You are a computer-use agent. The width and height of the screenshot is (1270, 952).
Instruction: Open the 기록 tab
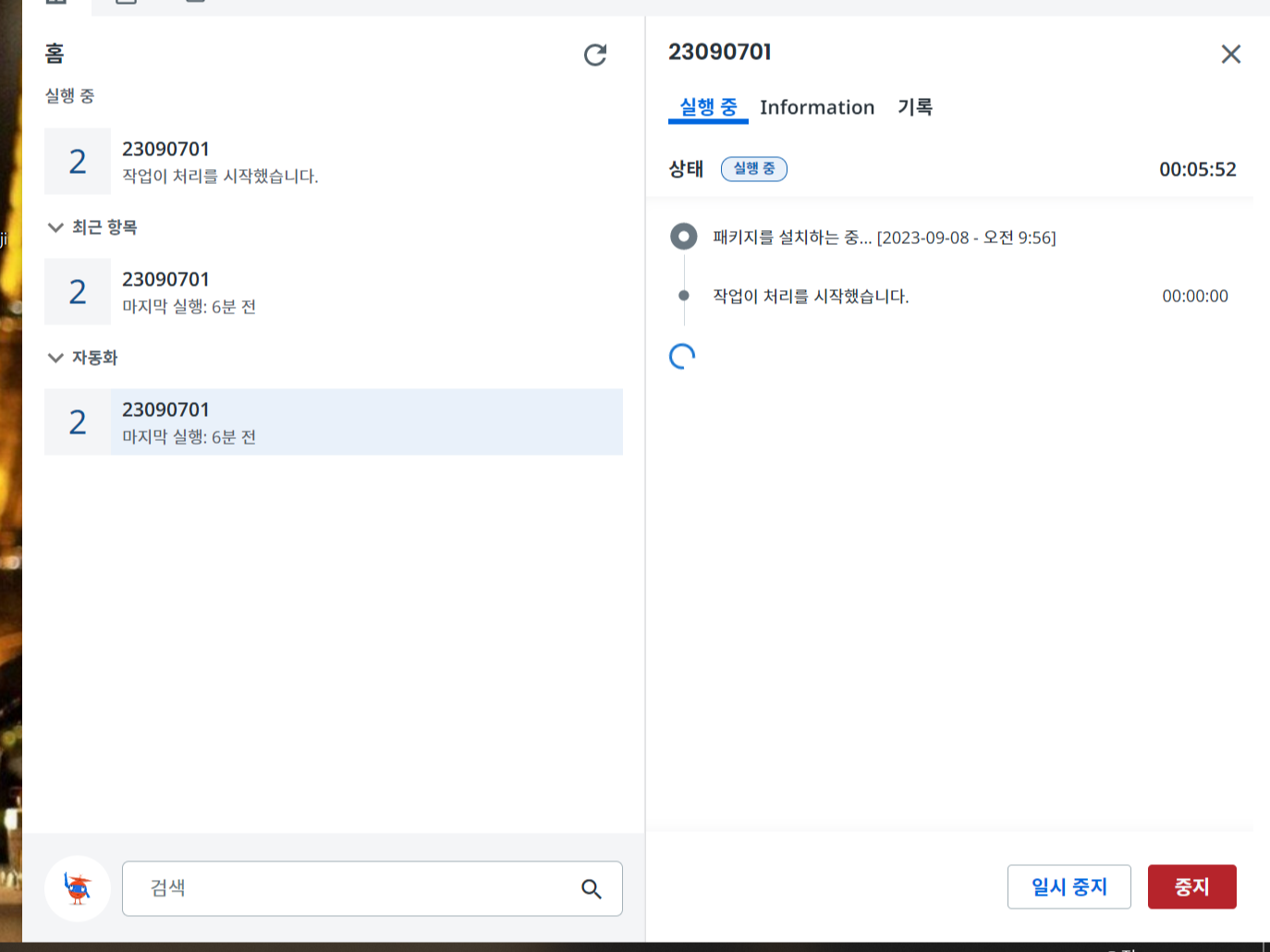pyautogui.click(x=915, y=107)
